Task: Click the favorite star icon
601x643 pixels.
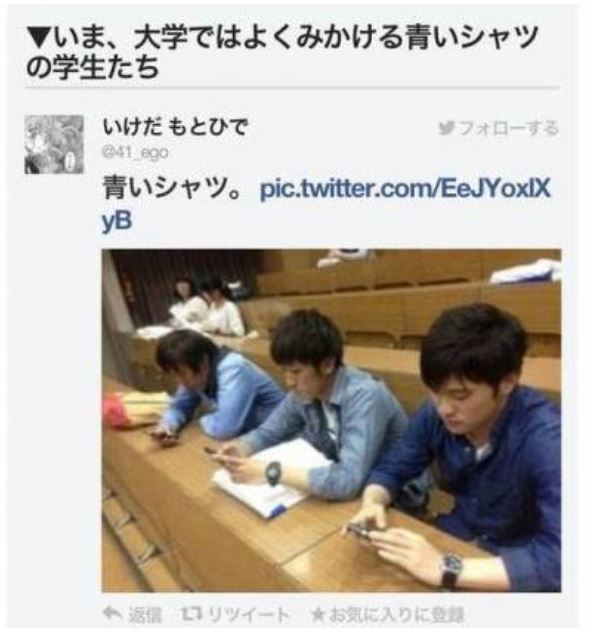Action: [x=318, y=614]
